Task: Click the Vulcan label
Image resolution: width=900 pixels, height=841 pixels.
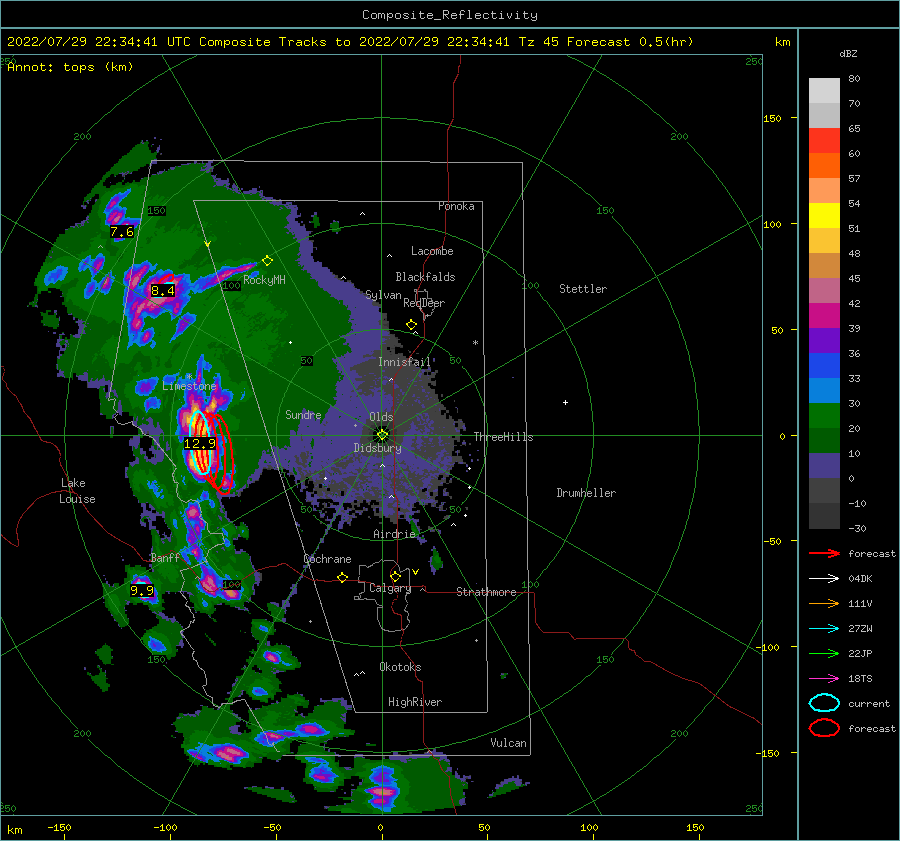Action: click(508, 743)
